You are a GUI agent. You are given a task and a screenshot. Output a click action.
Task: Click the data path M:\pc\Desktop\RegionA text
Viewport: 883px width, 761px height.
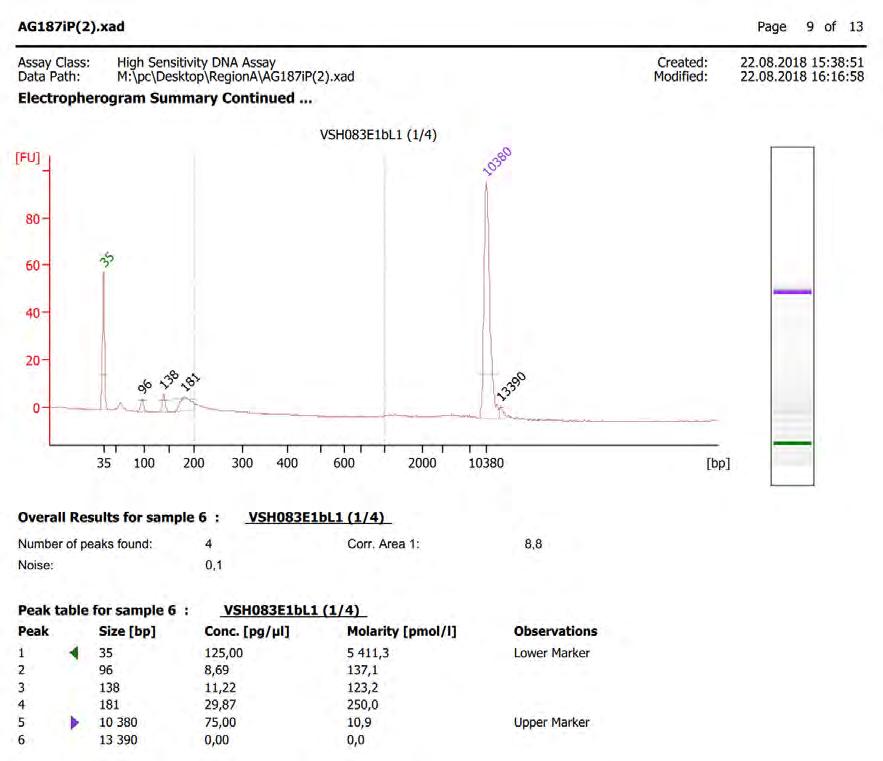pyautogui.click(x=236, y=77)
